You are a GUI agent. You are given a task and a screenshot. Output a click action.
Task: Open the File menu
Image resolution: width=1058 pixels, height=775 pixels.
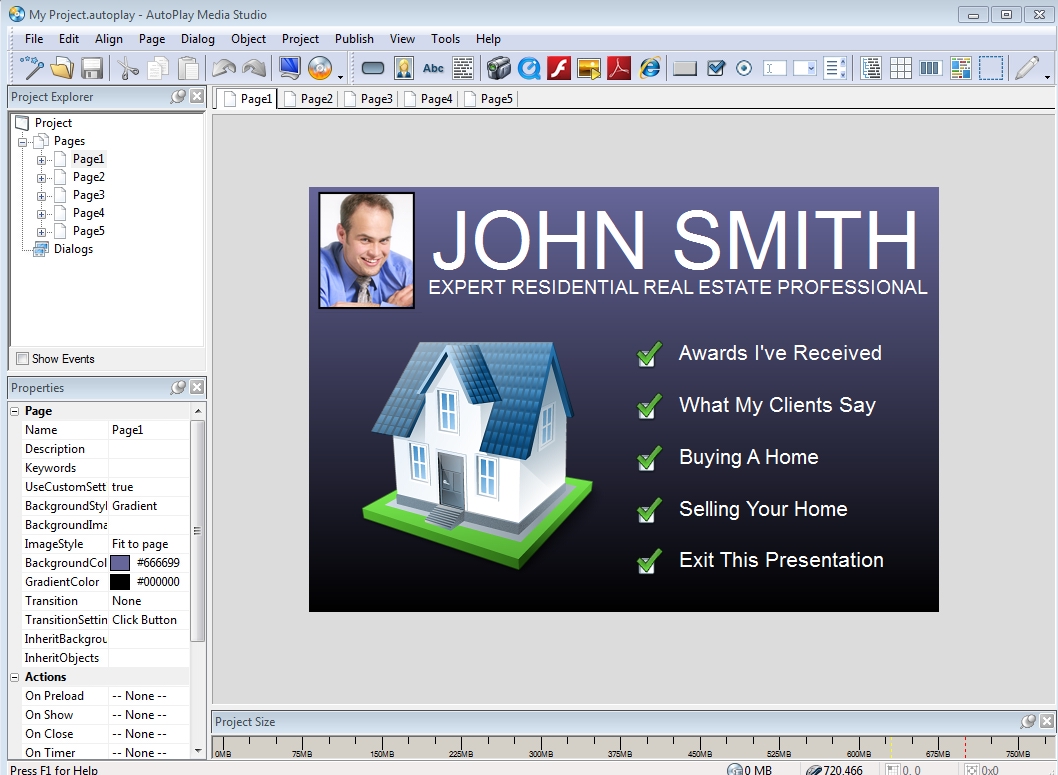tap(34, 39)
